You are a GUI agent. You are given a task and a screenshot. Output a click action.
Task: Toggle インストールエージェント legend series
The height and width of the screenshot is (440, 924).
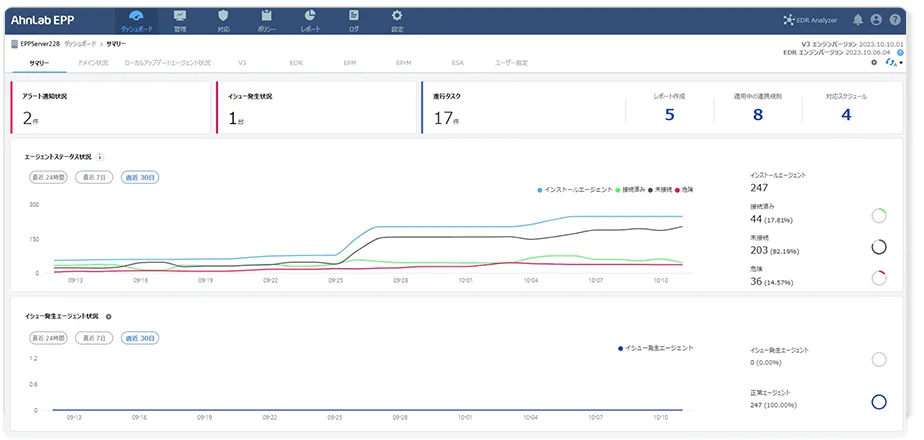575,190
